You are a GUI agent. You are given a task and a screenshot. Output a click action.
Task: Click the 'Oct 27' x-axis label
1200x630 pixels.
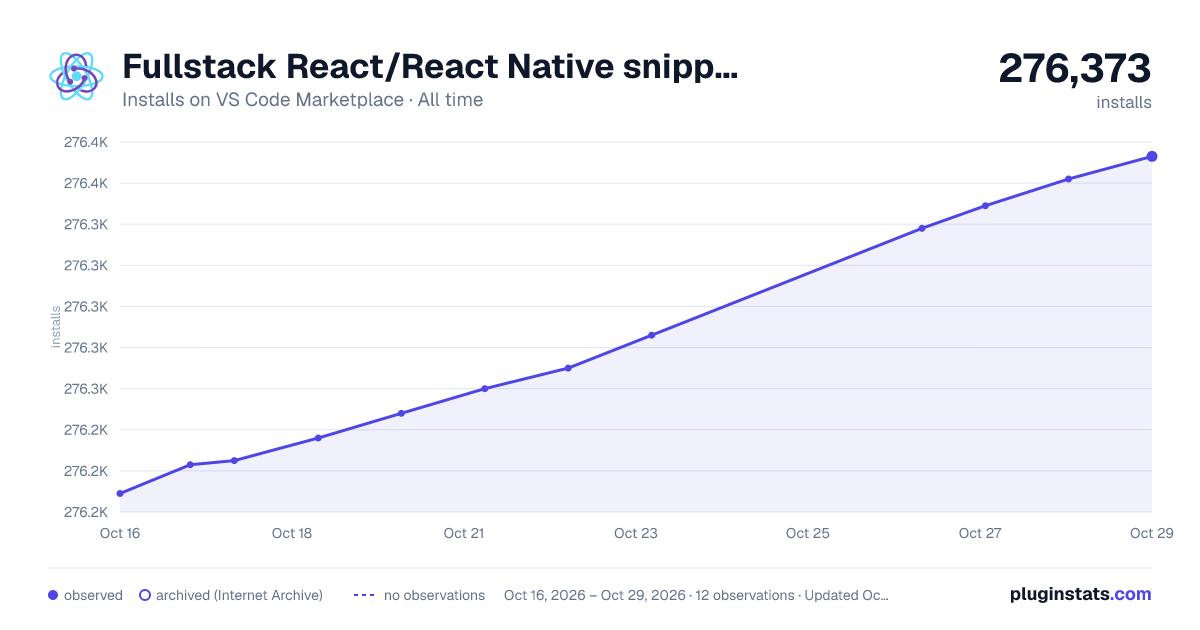click(980, 533)
